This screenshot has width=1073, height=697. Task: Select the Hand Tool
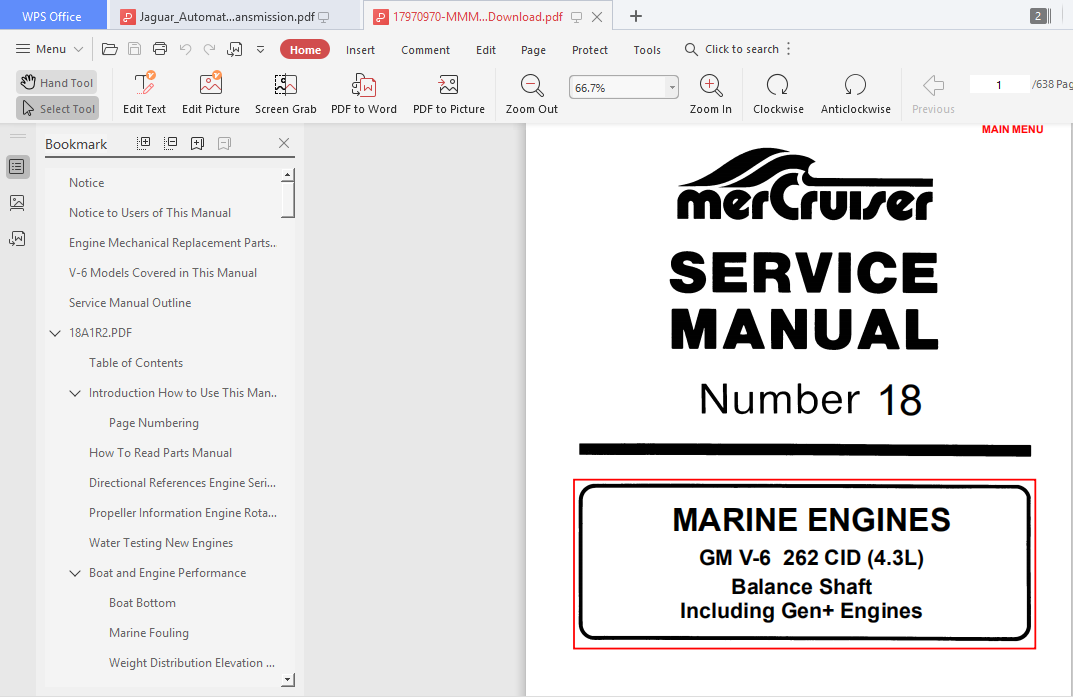(57, 83)
